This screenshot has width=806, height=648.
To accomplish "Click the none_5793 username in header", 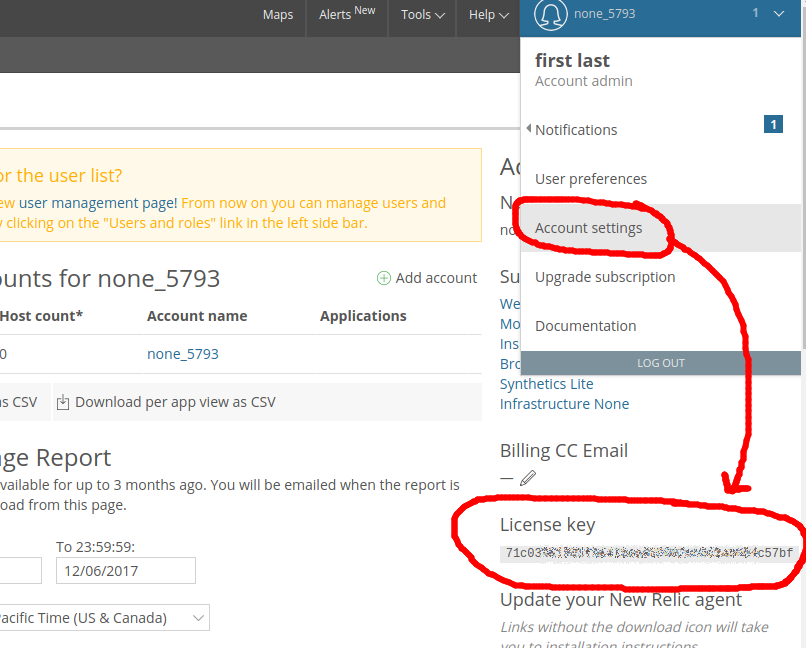I will pyautogui.click(x=604, y=14).
